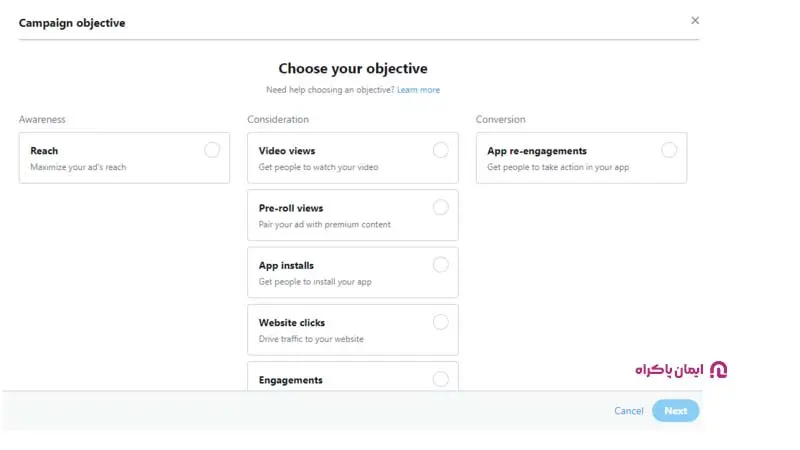Choose the App re-engagements radio button
The width and height of the screenshot is (800, 450).
[669, 150]
